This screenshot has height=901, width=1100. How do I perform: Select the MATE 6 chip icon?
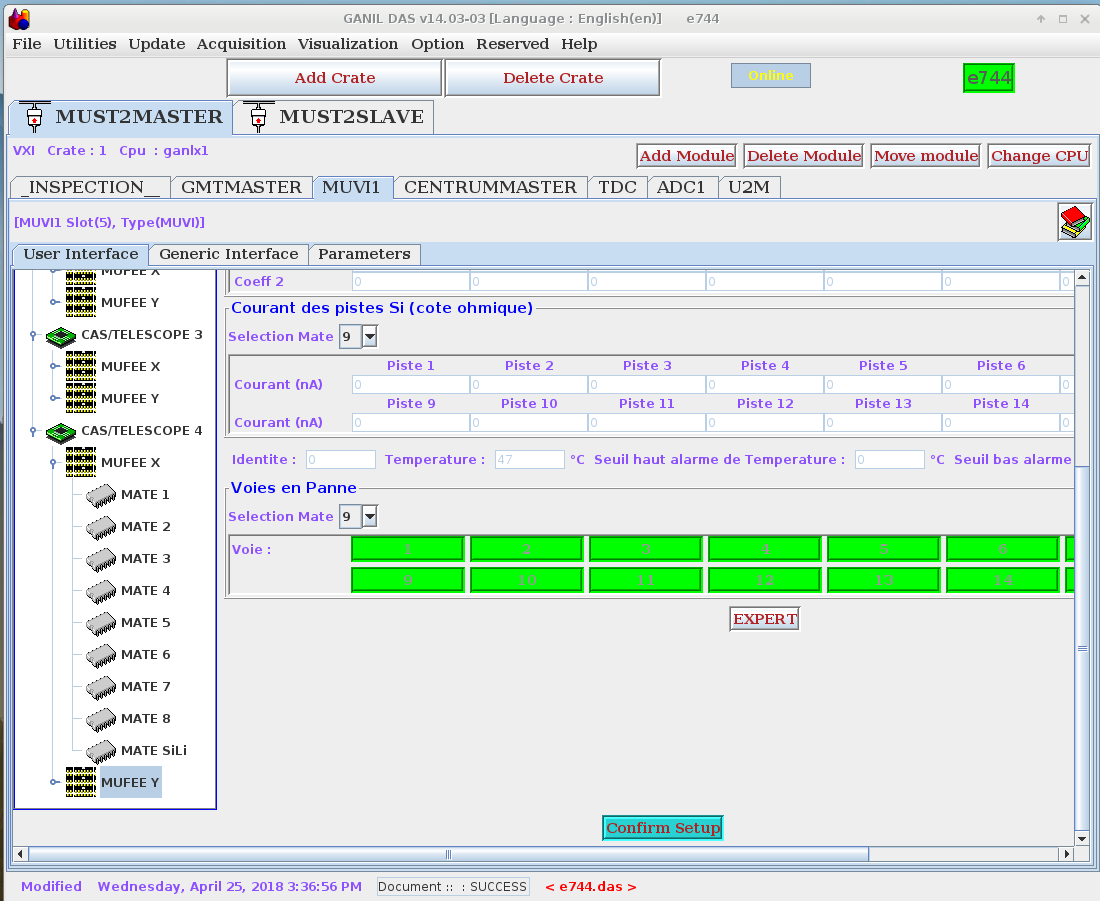pyautogui.click(x=101, y=655)
